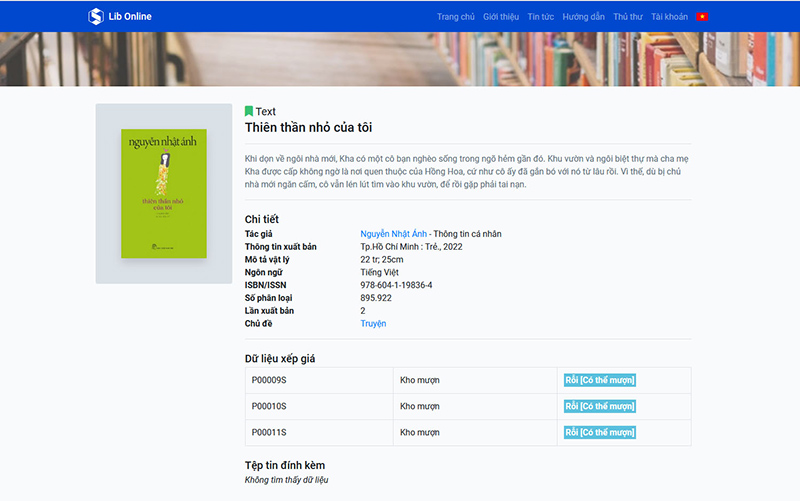Screen dimensions: 800x501
Task: Click the ISBN number 978-604-1-19836-4
Action: click(x=396, y=285)
